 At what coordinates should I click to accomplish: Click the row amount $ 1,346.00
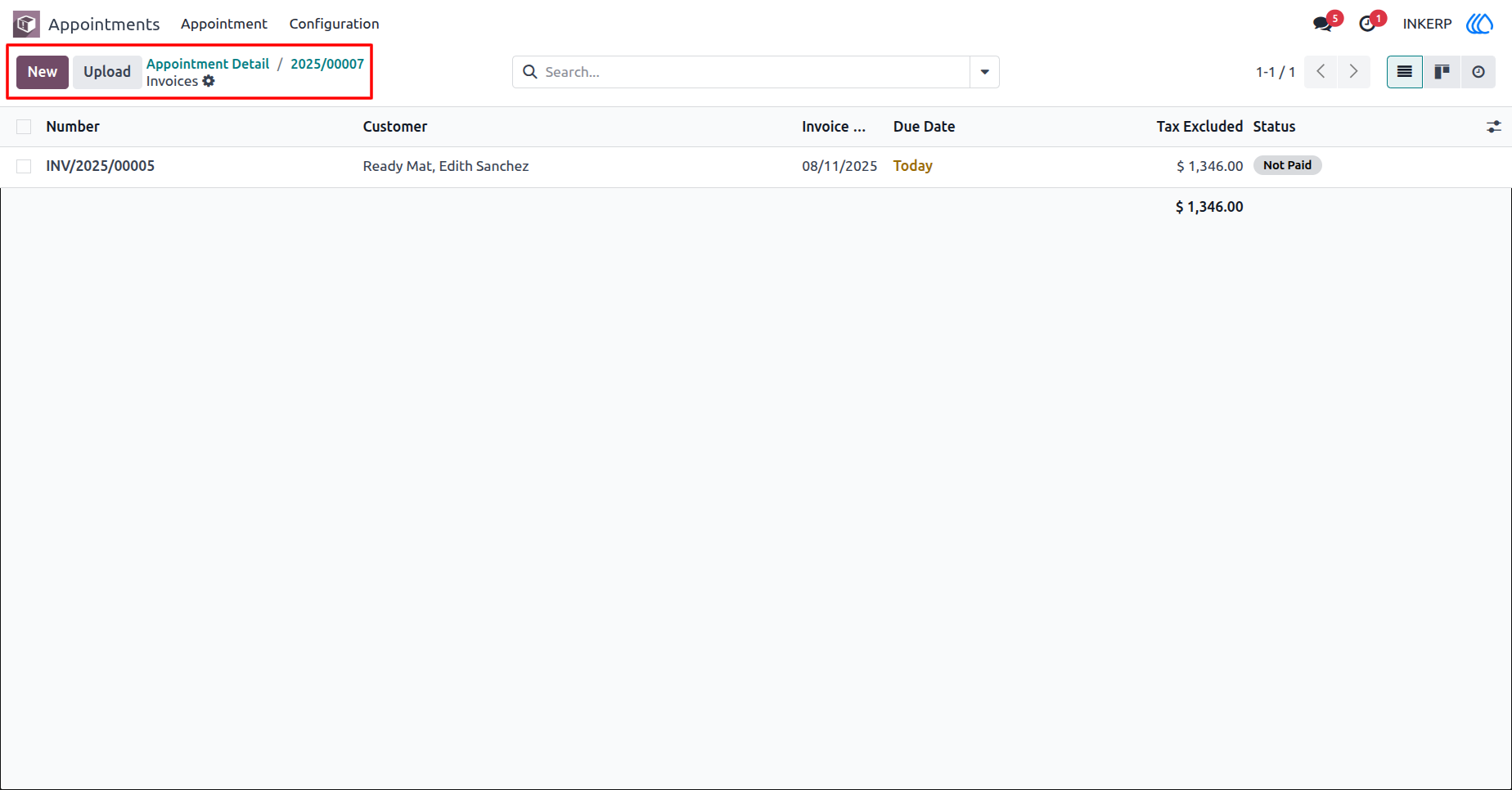click(x=1210, y=166)
